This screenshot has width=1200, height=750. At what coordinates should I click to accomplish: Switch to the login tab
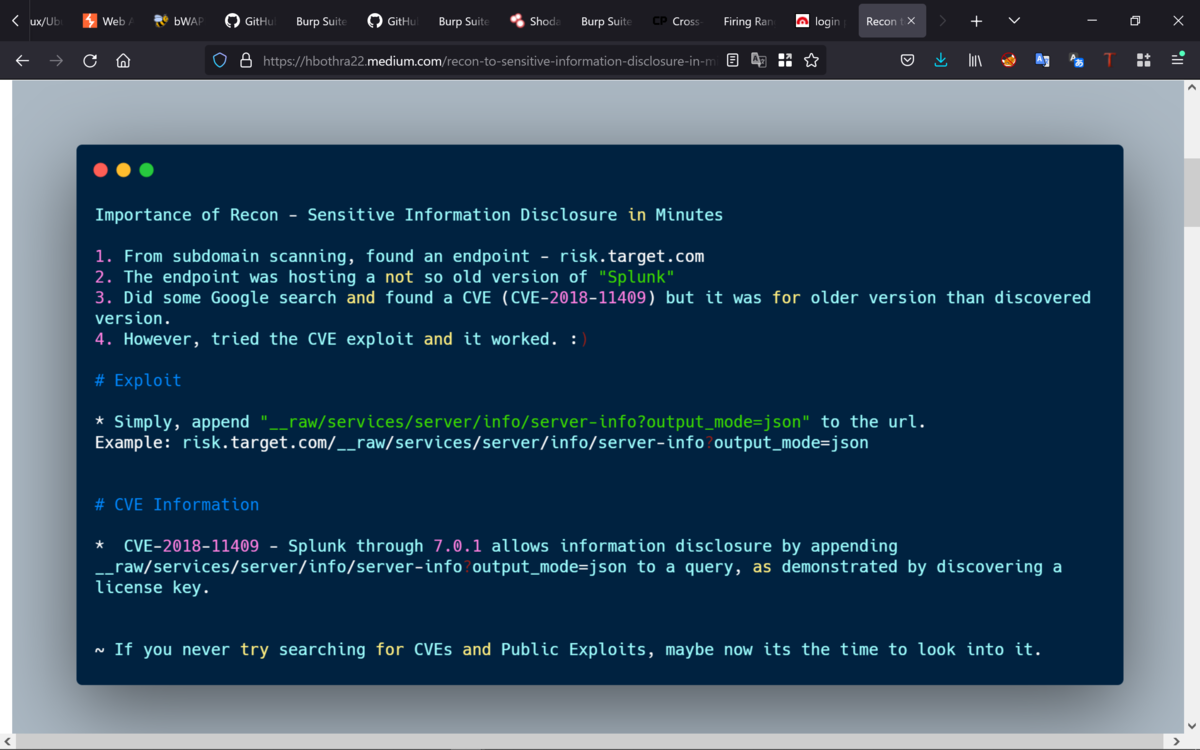819,21
